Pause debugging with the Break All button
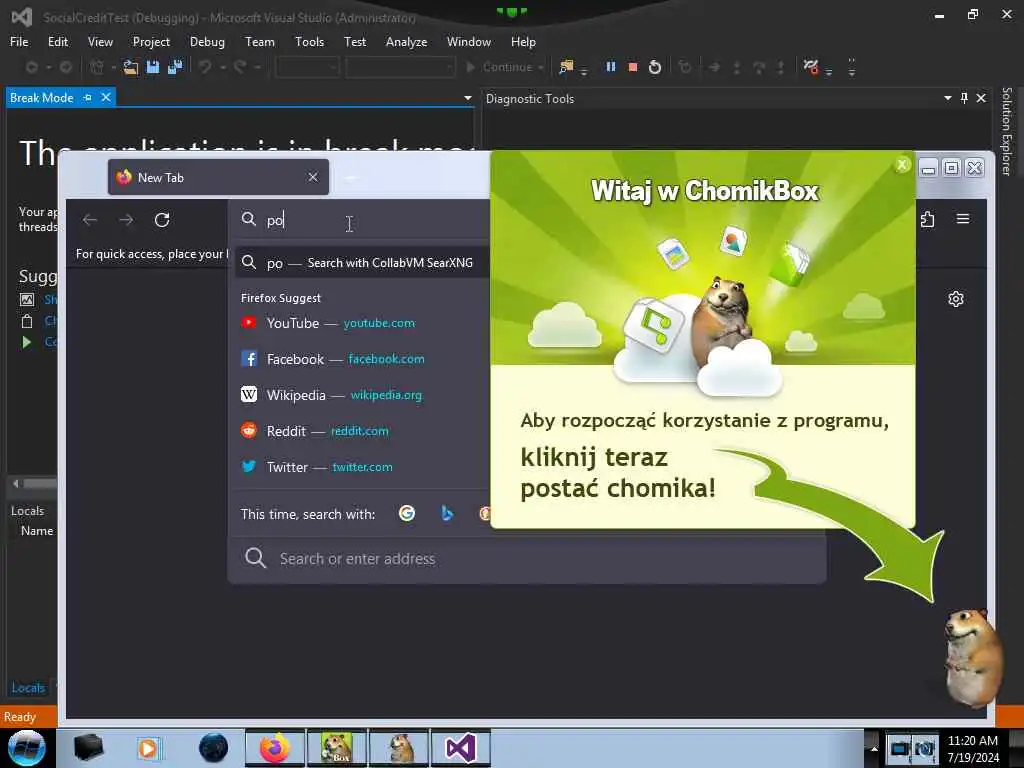Viewport: 1024px width, 768px height. (x=611, y=67)
